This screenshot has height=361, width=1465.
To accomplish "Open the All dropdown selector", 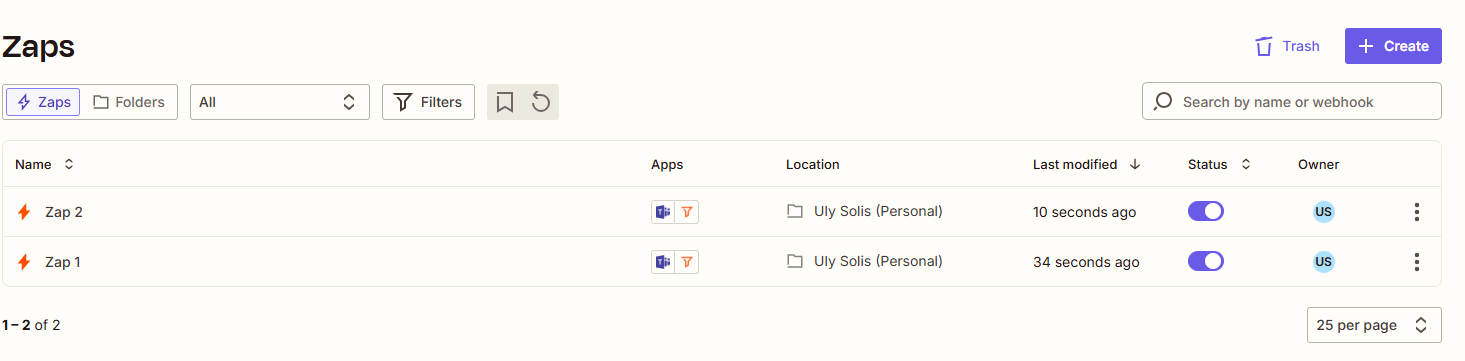I will [280, 102].
